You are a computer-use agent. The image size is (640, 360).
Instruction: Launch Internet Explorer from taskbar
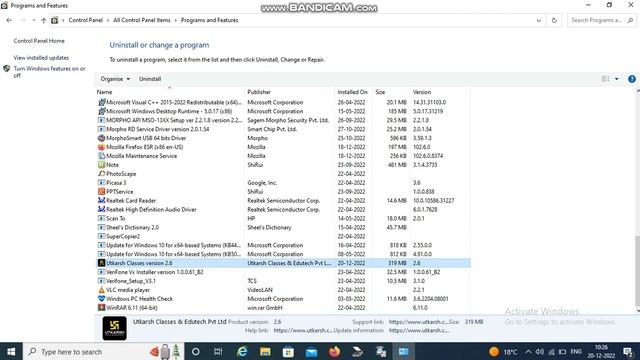click(242, 351)
